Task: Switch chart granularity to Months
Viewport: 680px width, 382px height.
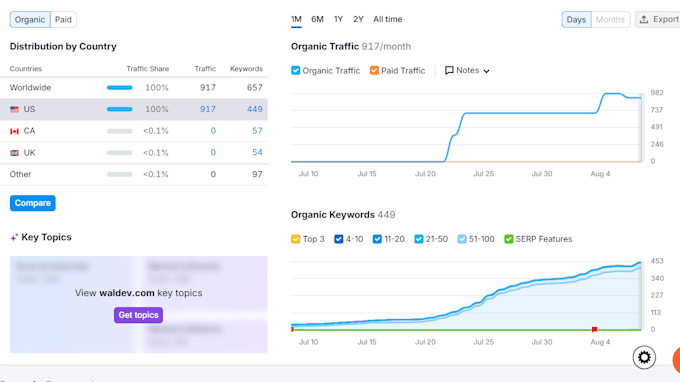Action: pyautogui.click(x=610, y=20)
